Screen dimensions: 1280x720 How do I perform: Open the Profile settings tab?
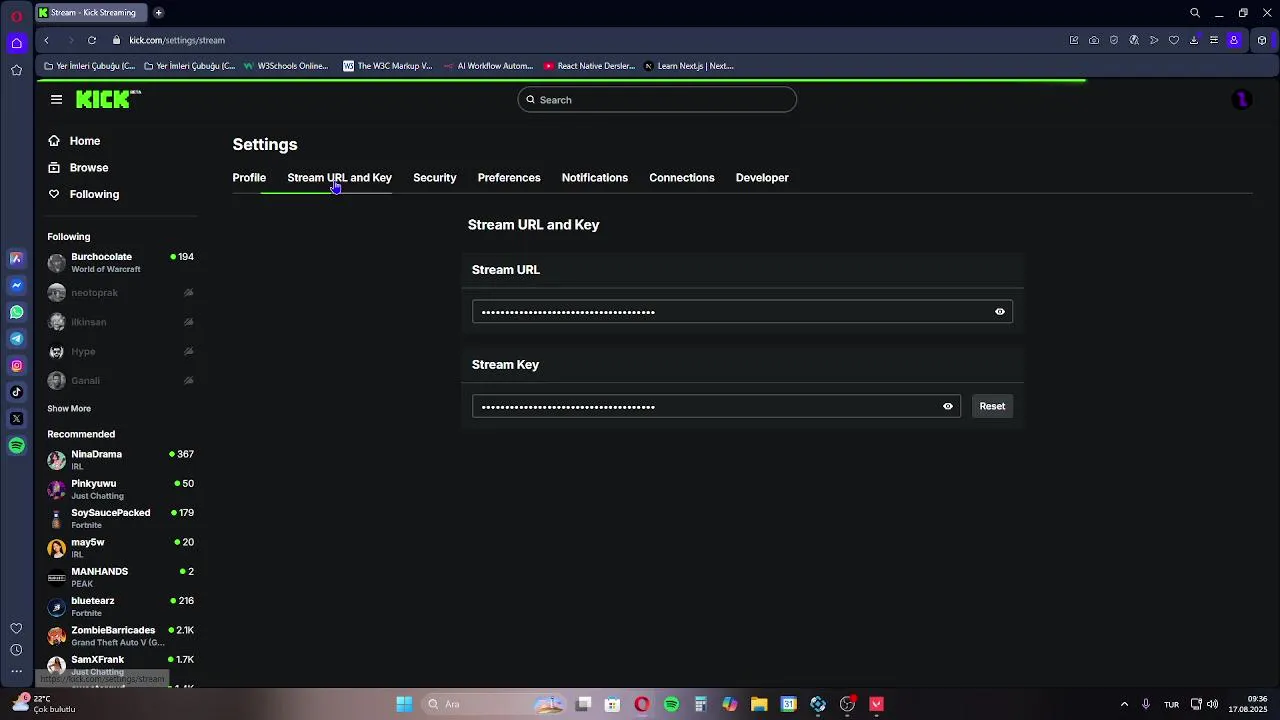click(x=249, y=178)
